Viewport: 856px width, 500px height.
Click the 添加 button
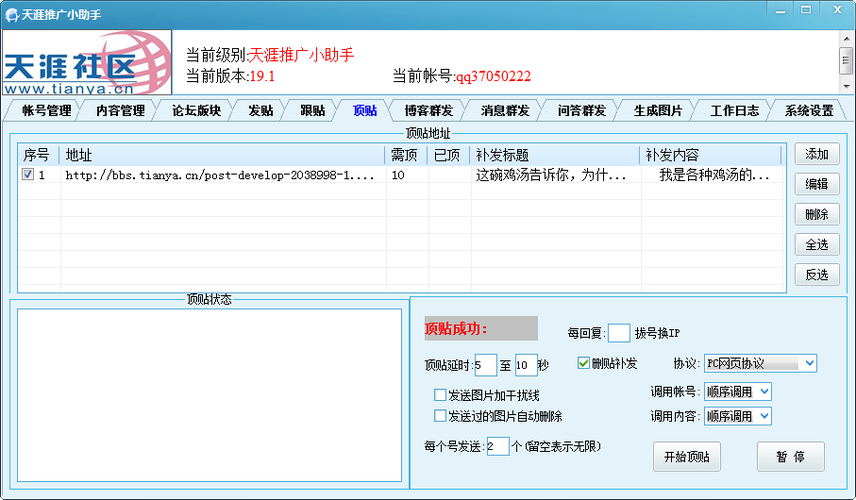tap(816, 154)
